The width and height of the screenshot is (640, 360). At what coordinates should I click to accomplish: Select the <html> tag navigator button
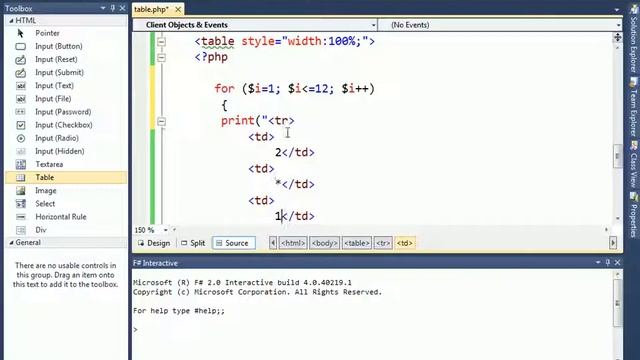click(293, 243)
